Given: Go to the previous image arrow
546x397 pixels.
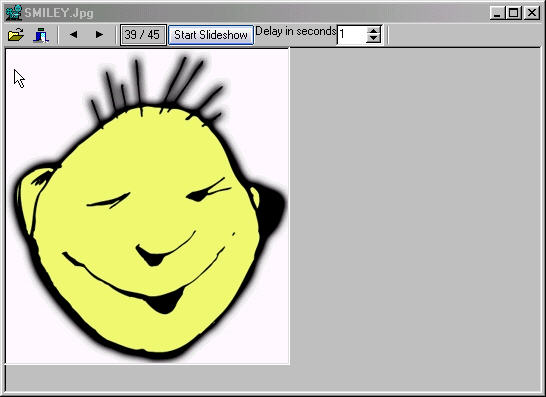Looking at the screenshot, I should (x=73, y=34).
